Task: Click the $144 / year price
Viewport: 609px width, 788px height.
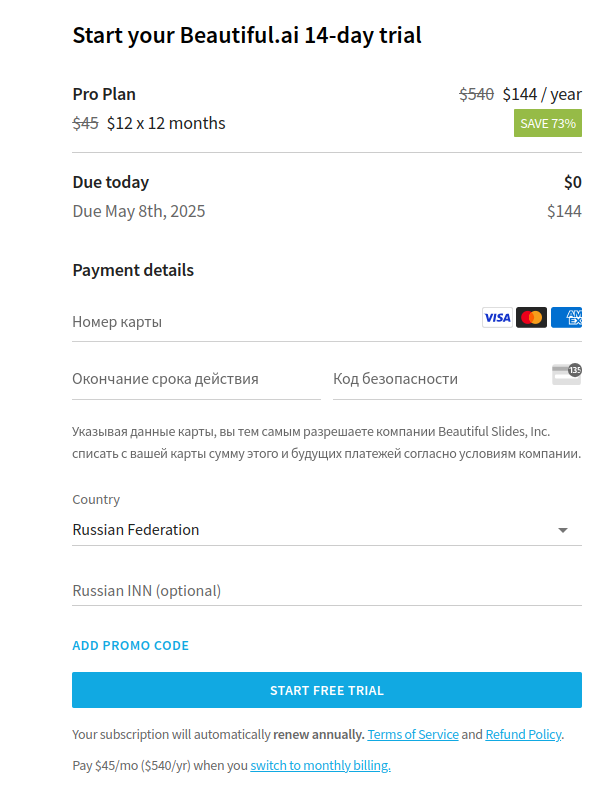Action: (x=541, y=94)
